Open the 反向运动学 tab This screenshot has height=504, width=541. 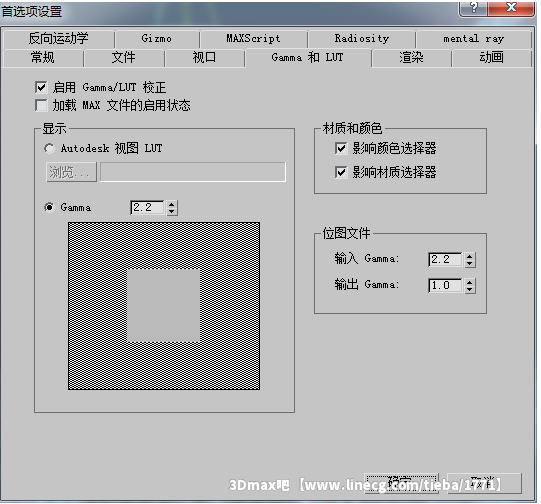(58, 39)
